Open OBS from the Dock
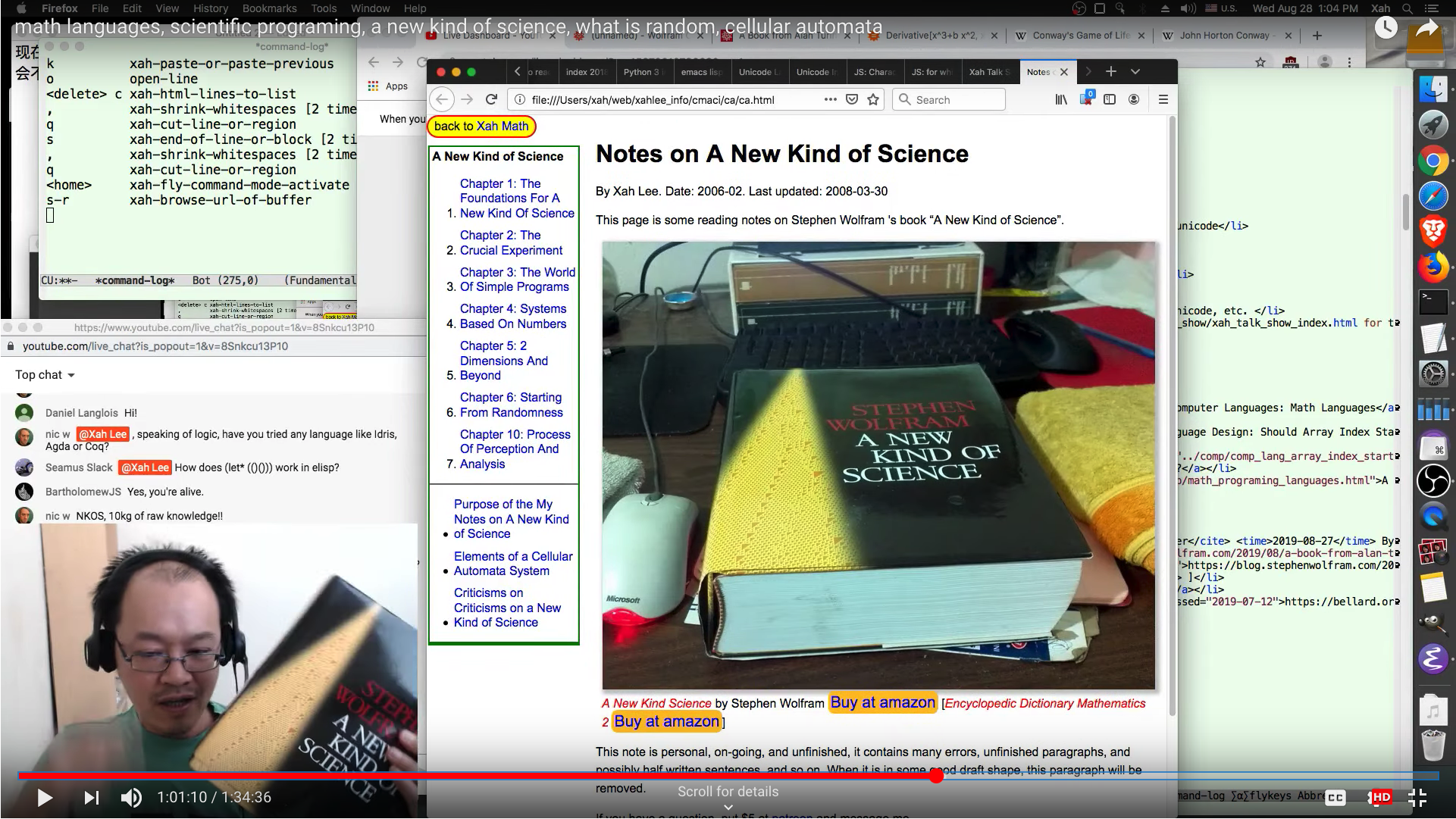 click(1433, 480)
